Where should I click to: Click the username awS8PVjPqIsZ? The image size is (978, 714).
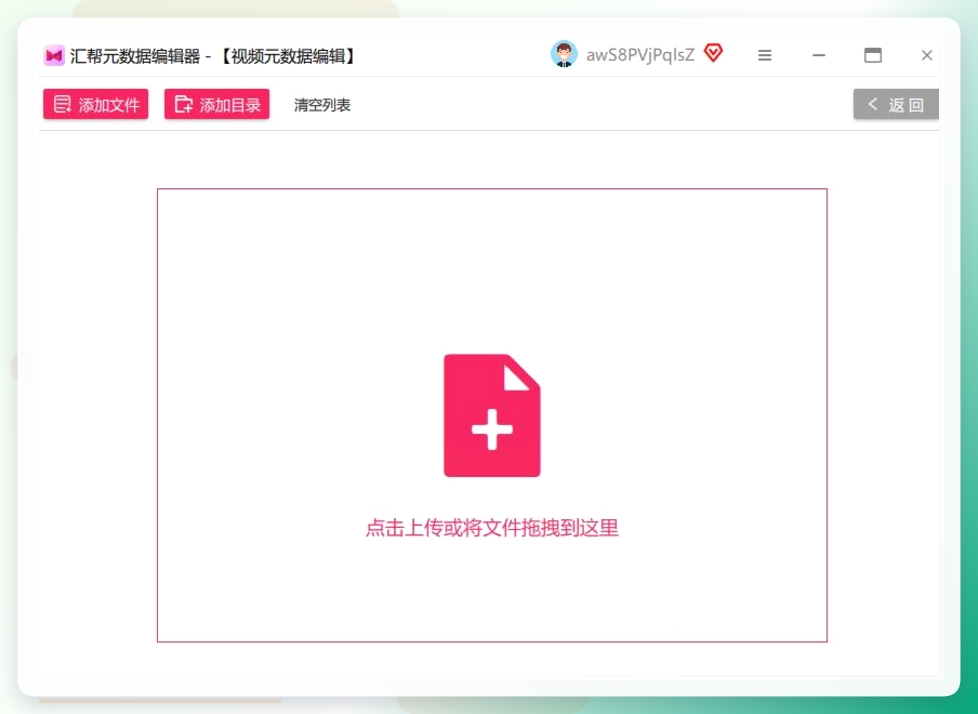click(x=641, y=55)
